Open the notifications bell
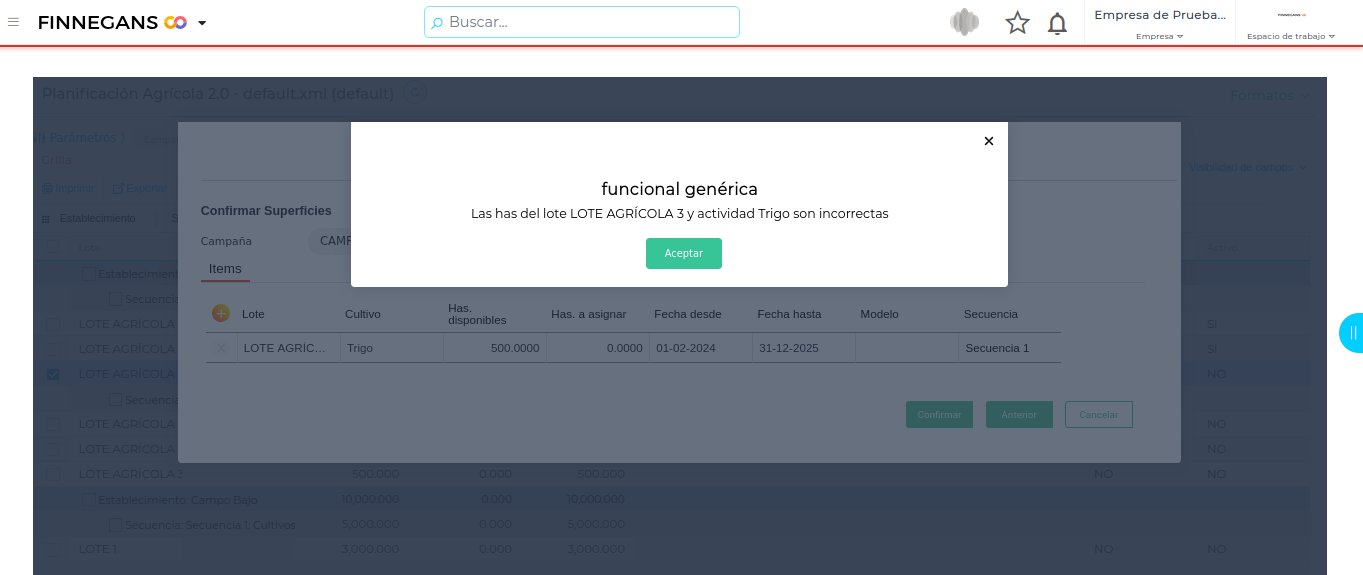 [1057, 23]
